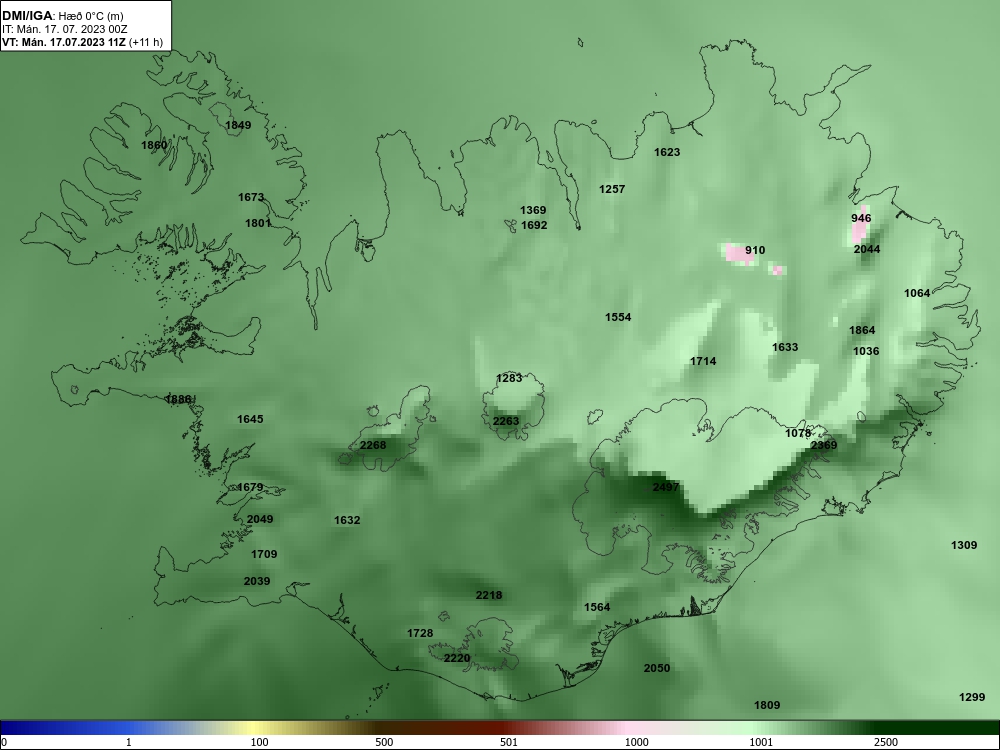Click the 946 value on the pink patch
The width and height of the screenshot is (1000, 750).
coord(861,219)
